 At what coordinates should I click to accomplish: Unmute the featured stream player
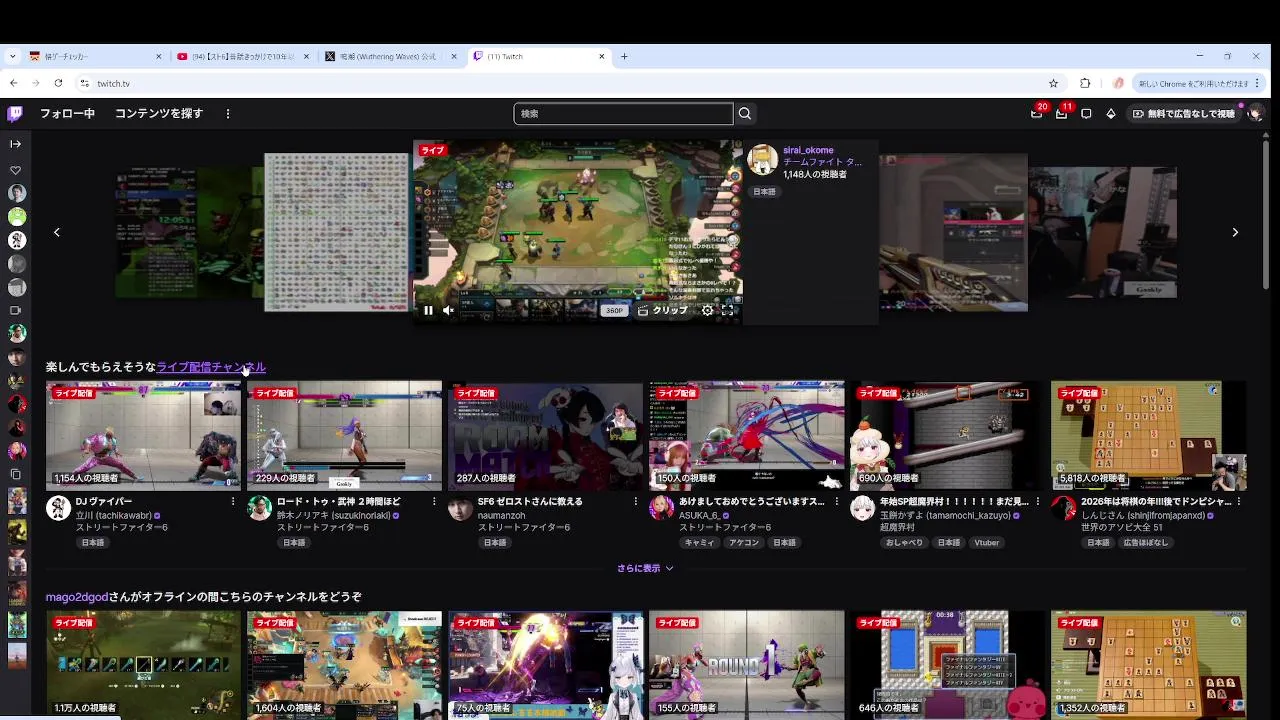[x=448, y=310]
